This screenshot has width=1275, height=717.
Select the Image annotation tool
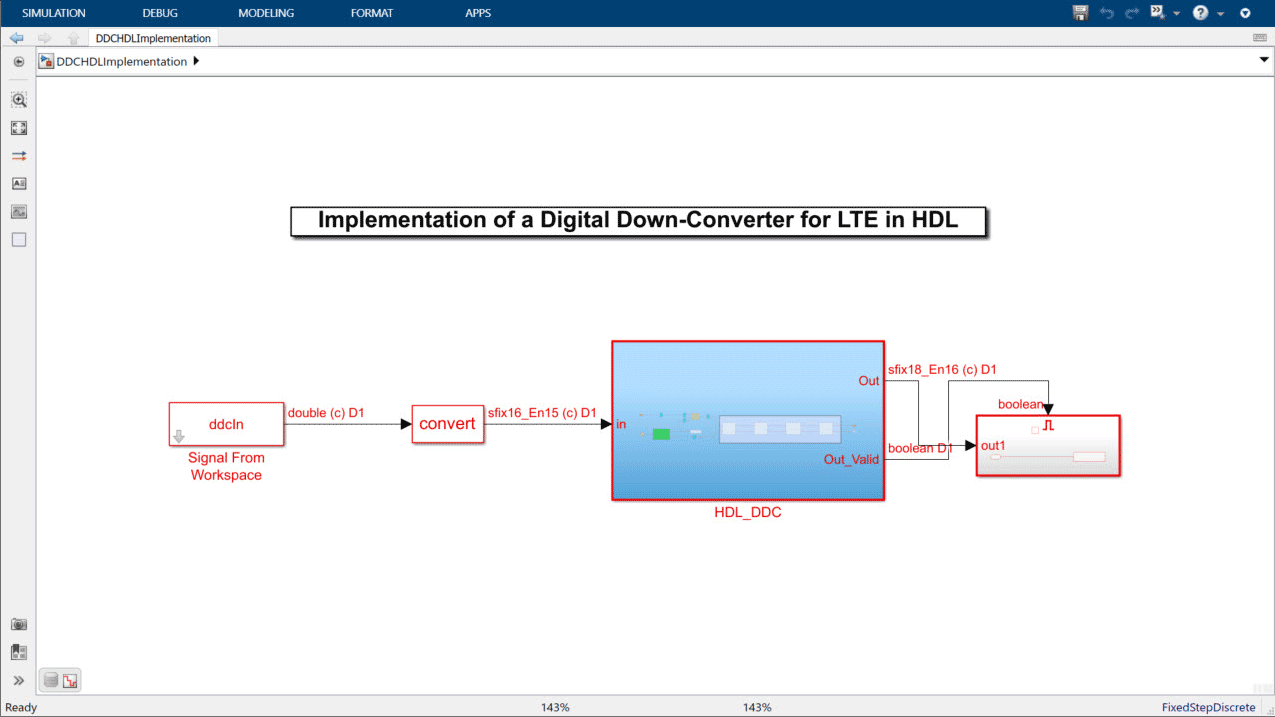click(x=19, y=212)
